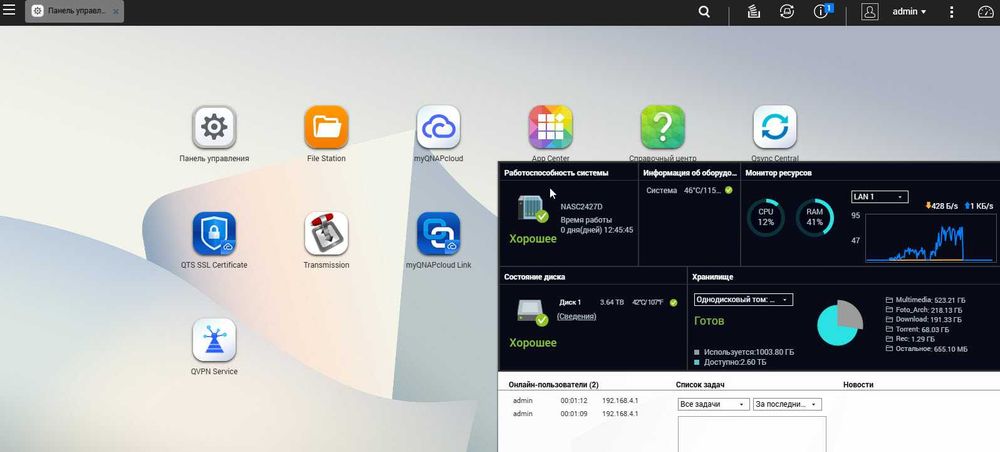Viewport: 1000px width, 452px height.
Task: Click Хранилище panel header
Action: [713, 277]
